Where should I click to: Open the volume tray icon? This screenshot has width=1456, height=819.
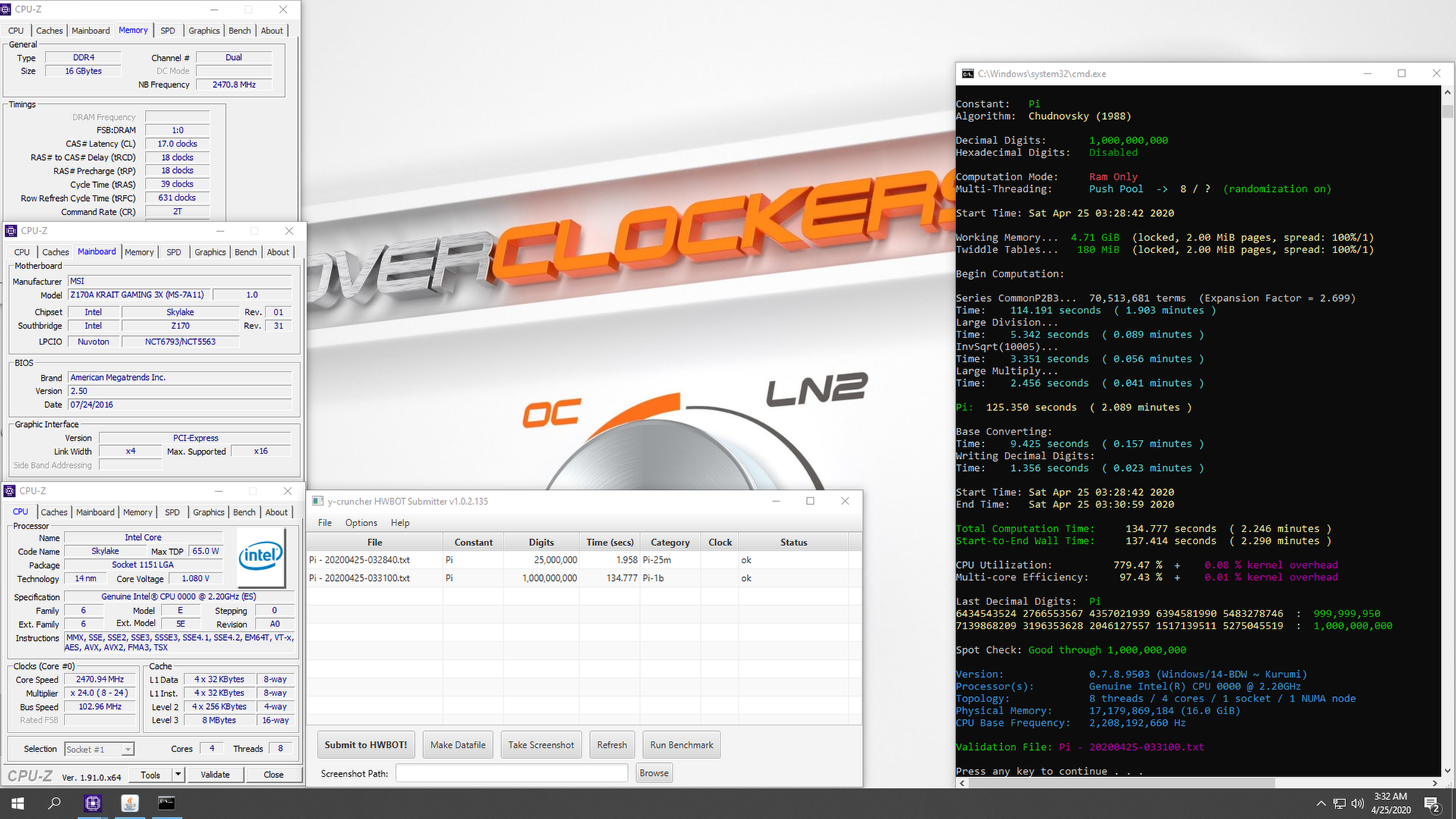pos(1357,804)
